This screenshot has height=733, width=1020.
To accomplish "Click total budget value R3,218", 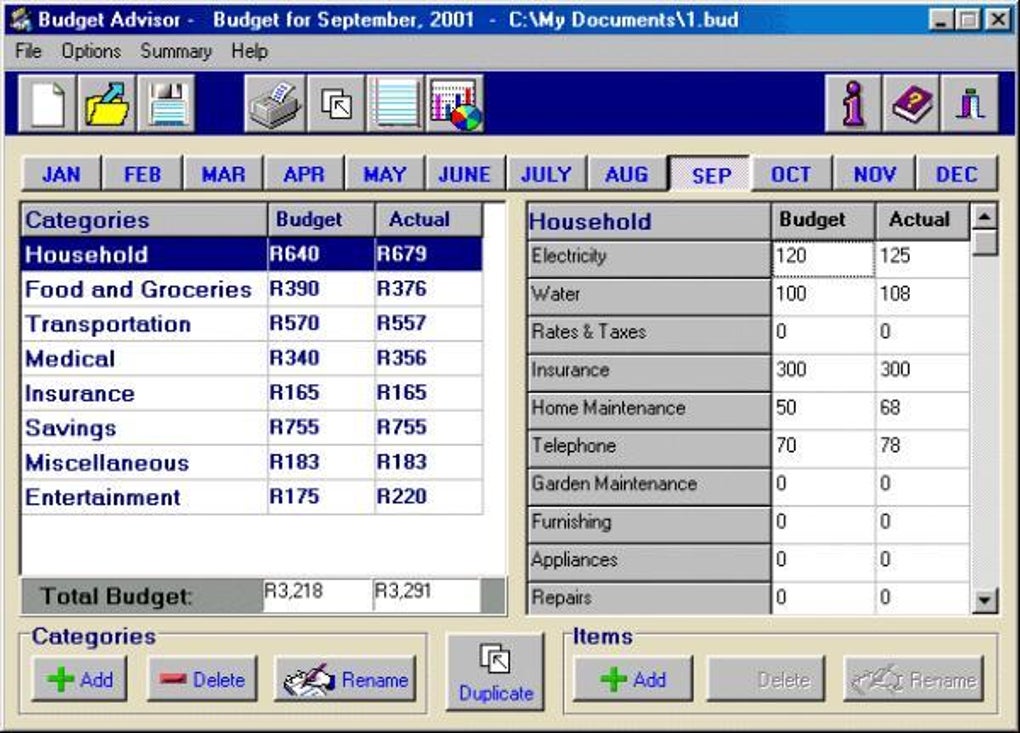I will (x=317, y=594).
